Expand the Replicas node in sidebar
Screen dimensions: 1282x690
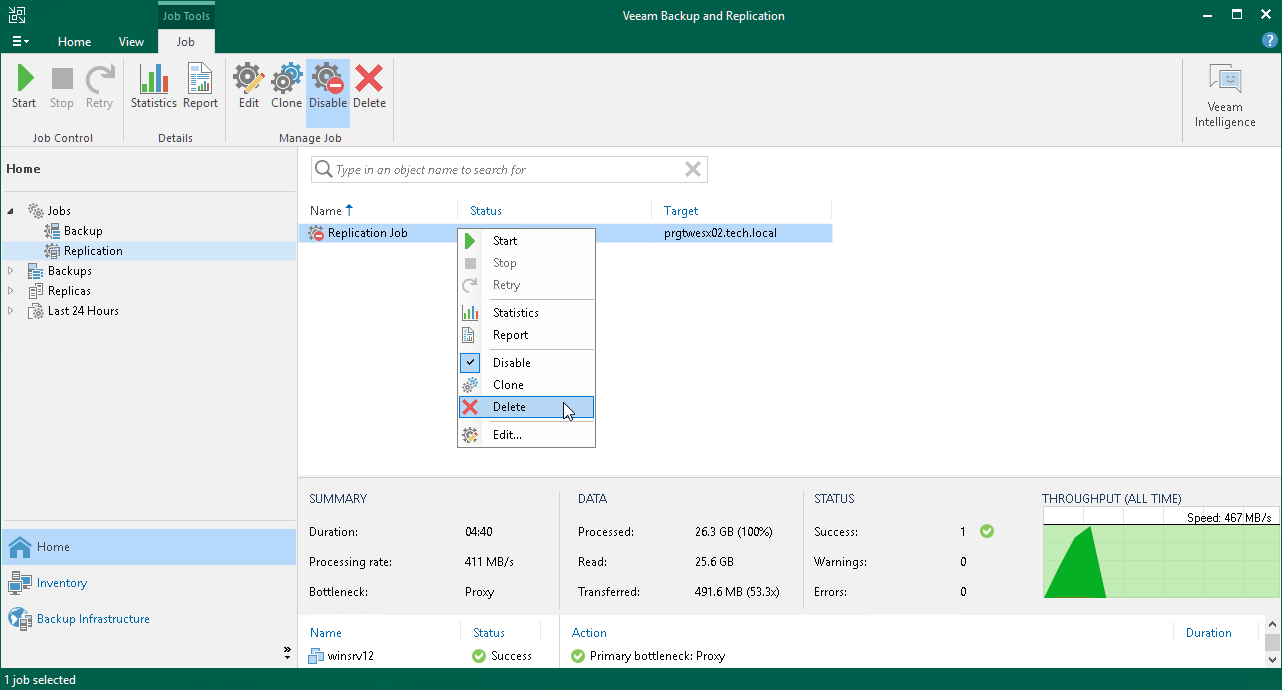(x=10, y=290)
